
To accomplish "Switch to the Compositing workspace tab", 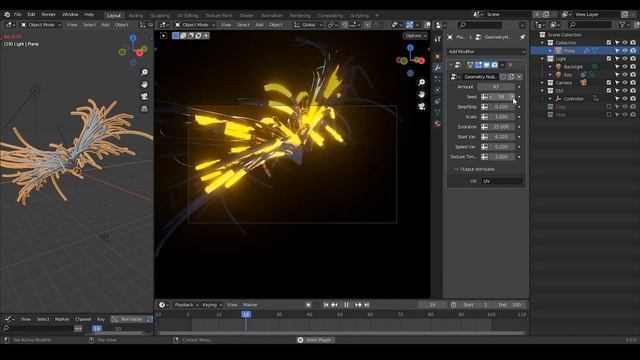I will 330,16.
